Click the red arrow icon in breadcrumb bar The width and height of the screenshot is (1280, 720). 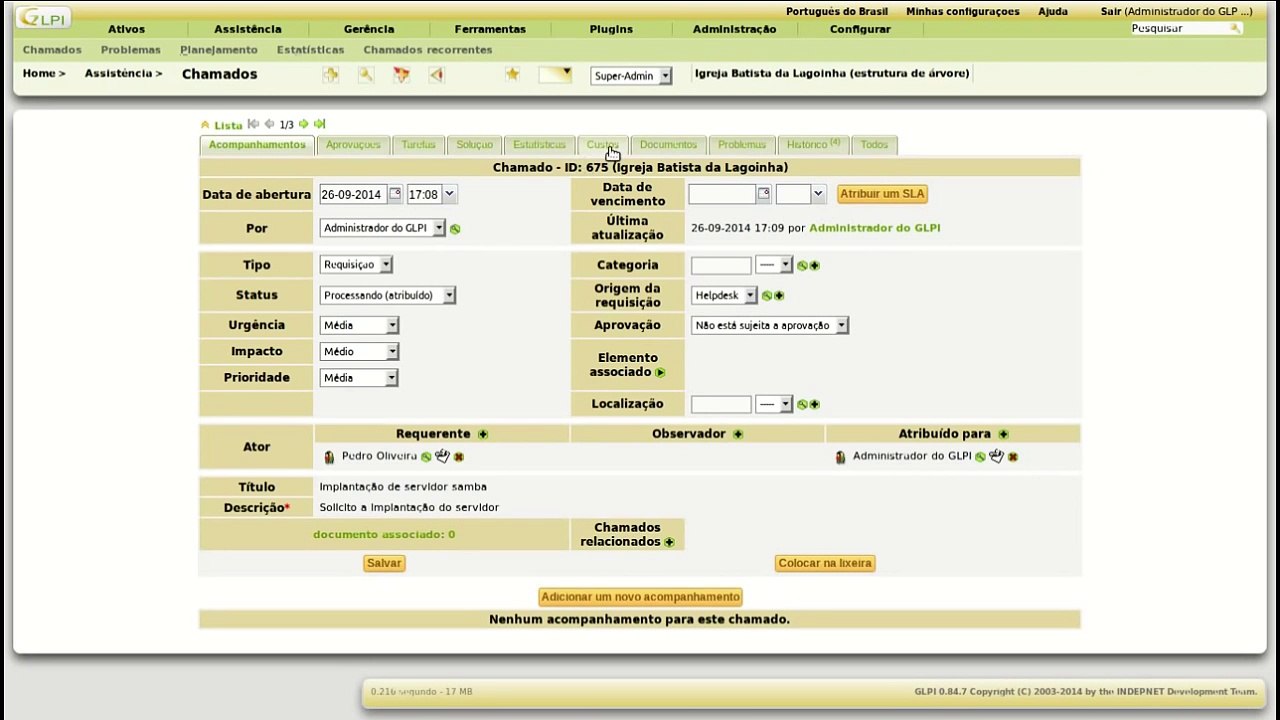[436, 74]
